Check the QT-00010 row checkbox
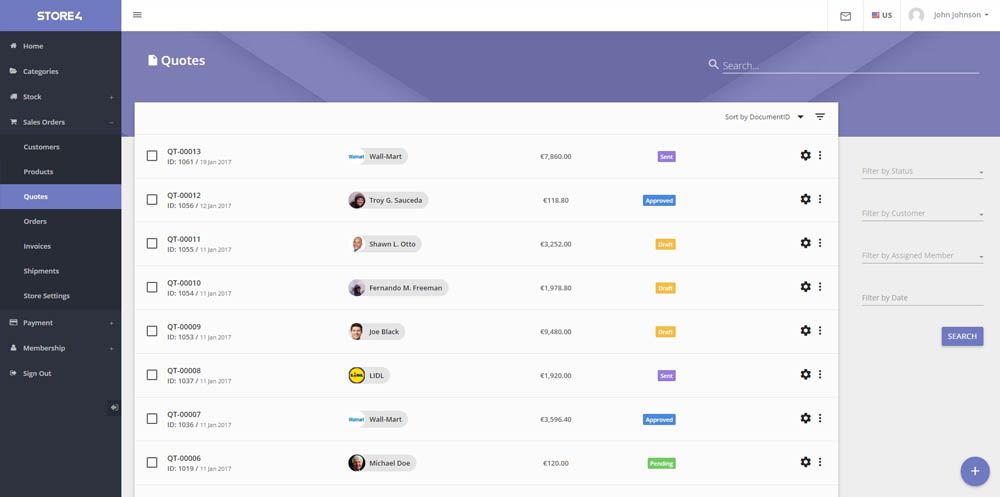The height and width of the screenshot is (497, 1000). tap(152, 288)
